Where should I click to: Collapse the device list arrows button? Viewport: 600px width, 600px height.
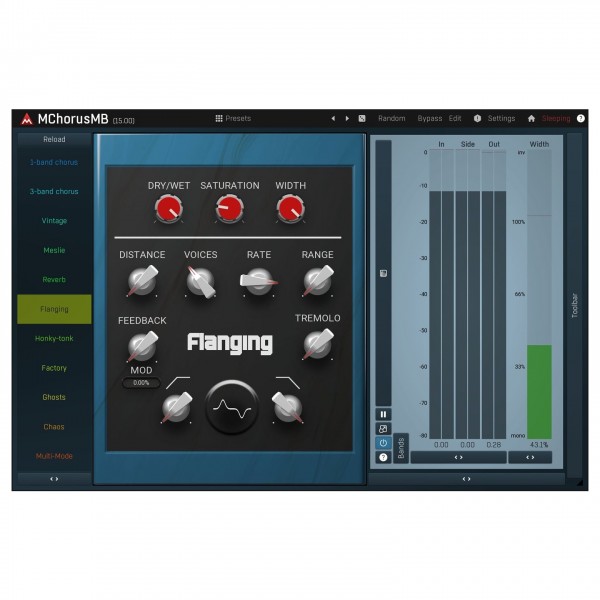(x=54, y=479)
